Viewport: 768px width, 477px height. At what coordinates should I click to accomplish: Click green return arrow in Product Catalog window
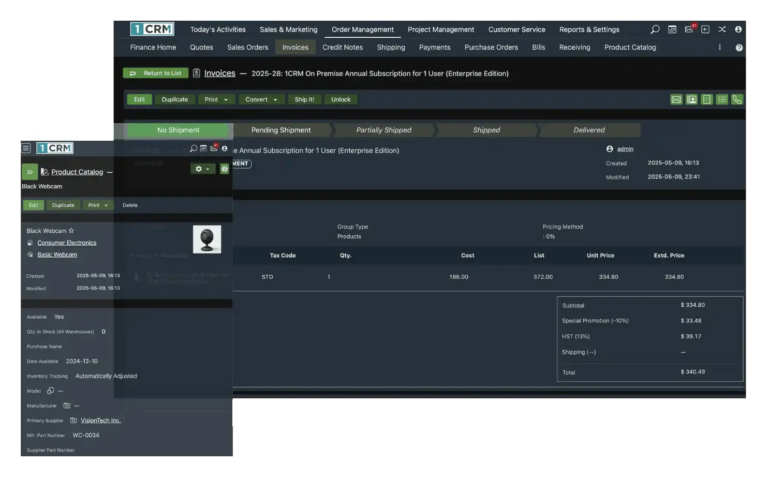(x=30, y=172)
